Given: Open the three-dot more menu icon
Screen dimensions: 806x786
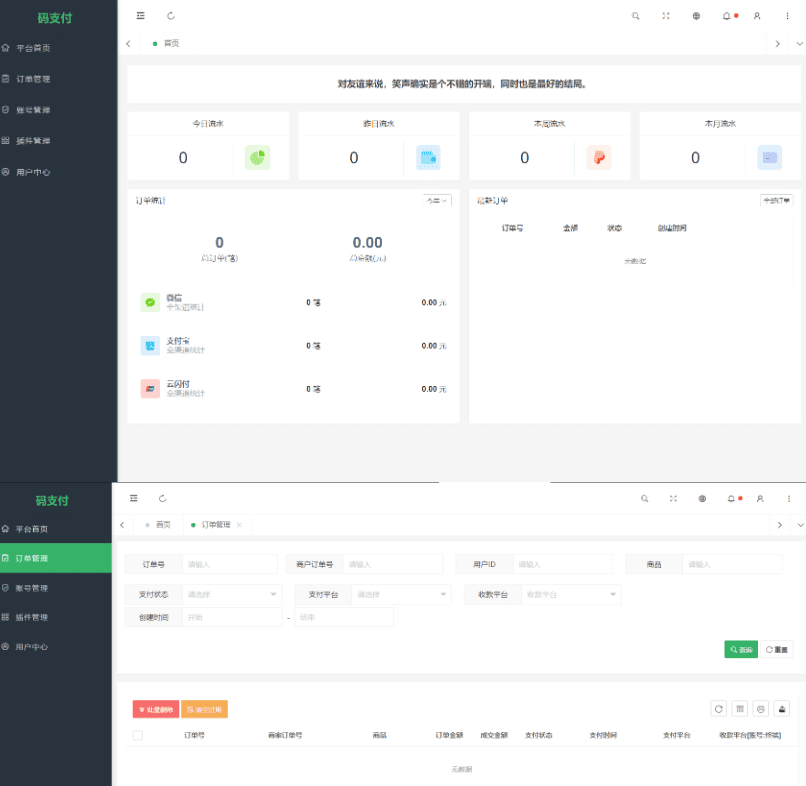Looking at the screenshot, I should [x=788, y=17].
